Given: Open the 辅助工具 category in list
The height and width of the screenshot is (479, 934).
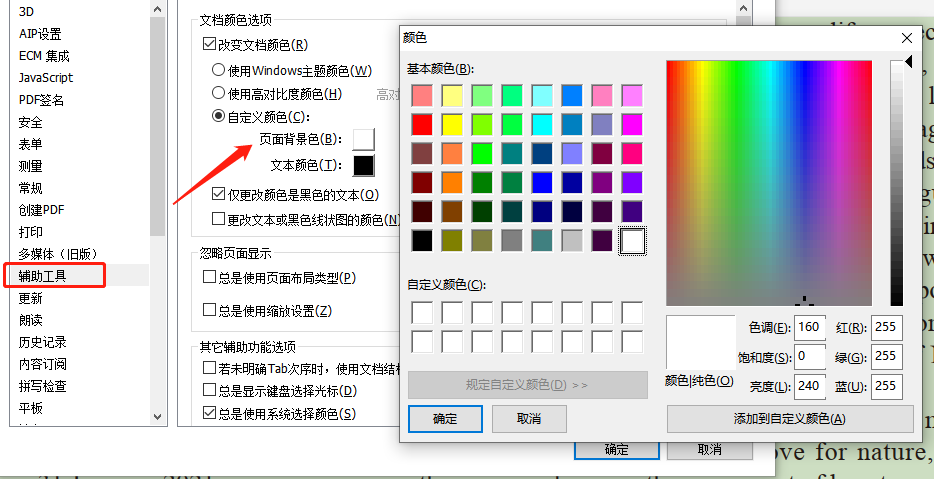Looking at the screenshot, I should pos(44,275).
